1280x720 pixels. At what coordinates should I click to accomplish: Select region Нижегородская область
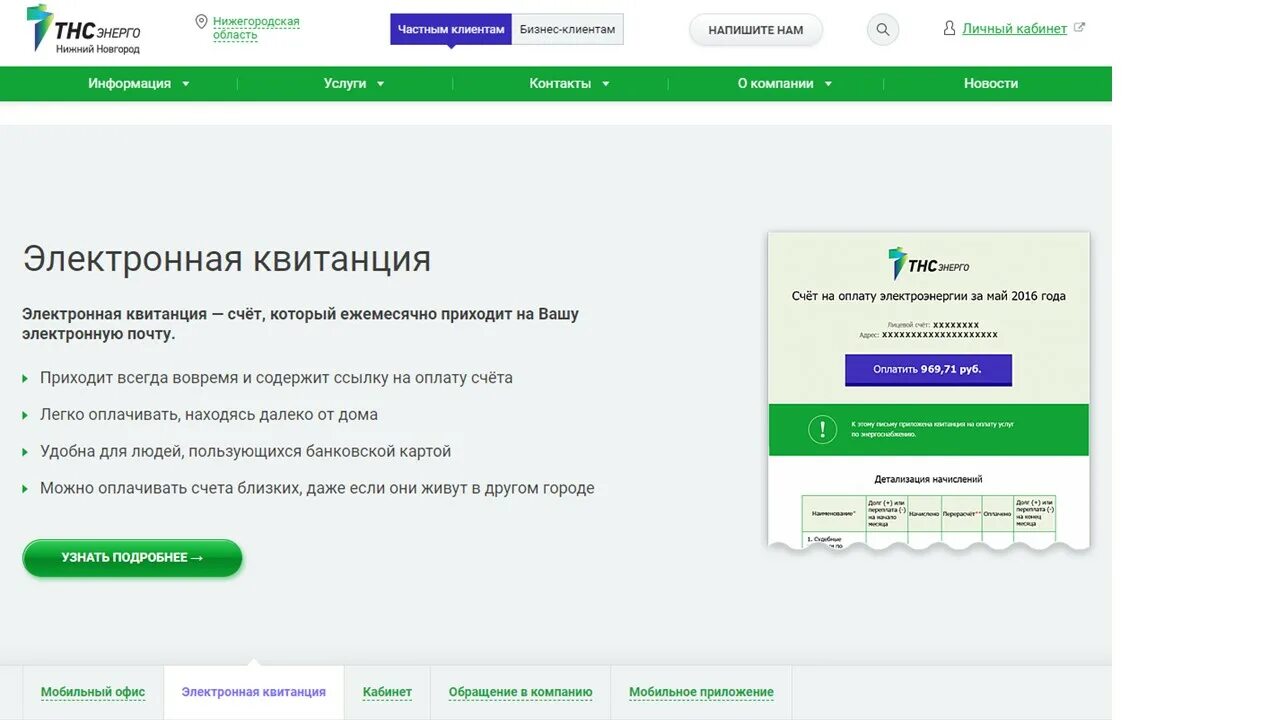point(256,28)
